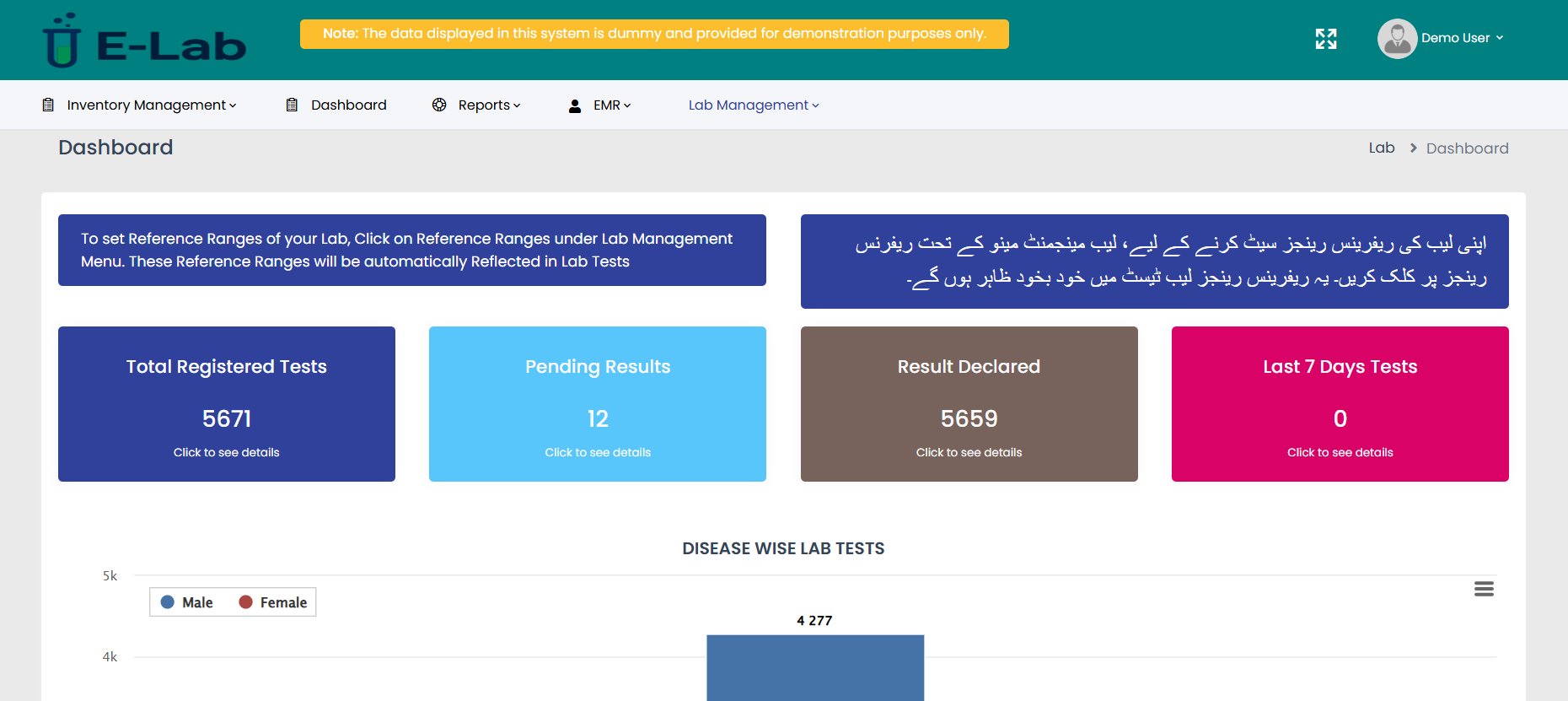The image size is (1568, 701).
Task: Open the EMR menu
Action: coord(611,105)
